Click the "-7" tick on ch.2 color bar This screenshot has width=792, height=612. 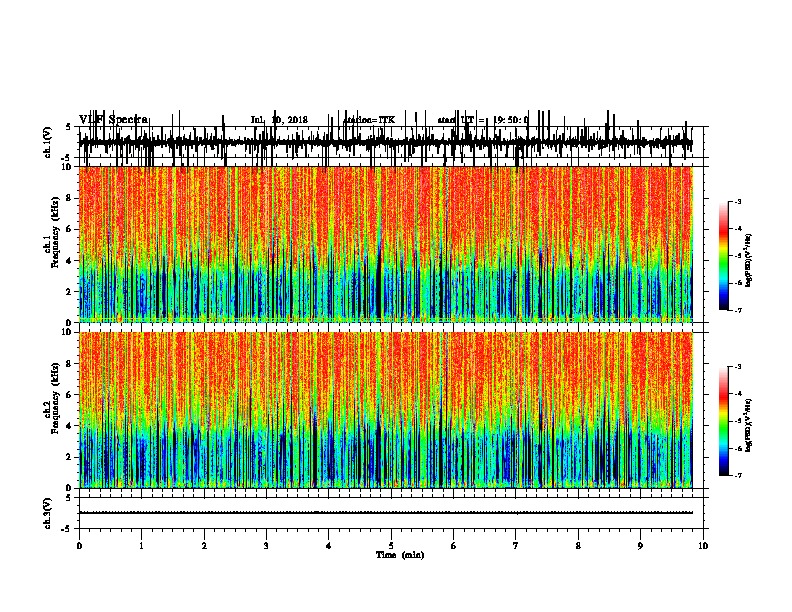pos(738,475)
